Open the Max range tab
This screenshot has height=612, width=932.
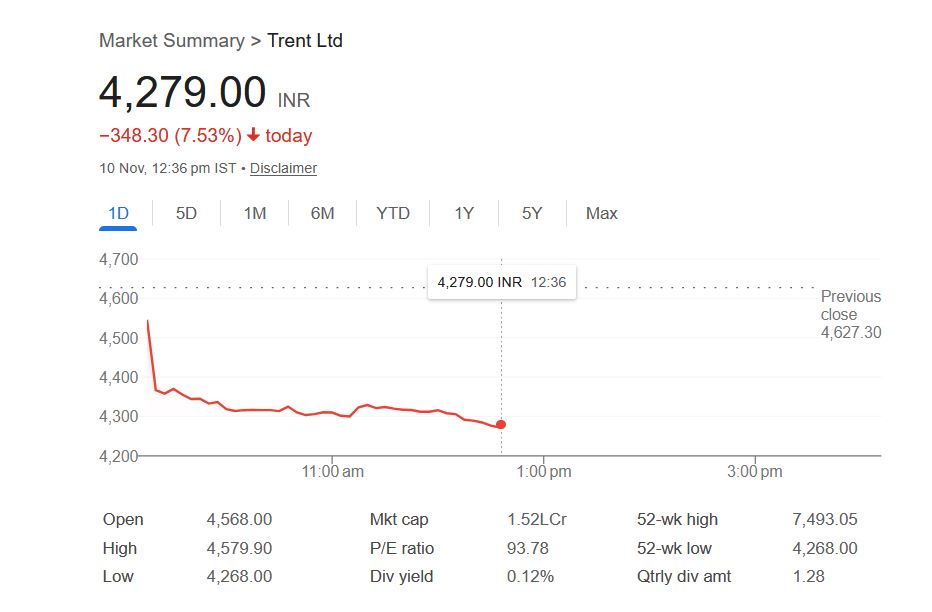click(602, 213)
